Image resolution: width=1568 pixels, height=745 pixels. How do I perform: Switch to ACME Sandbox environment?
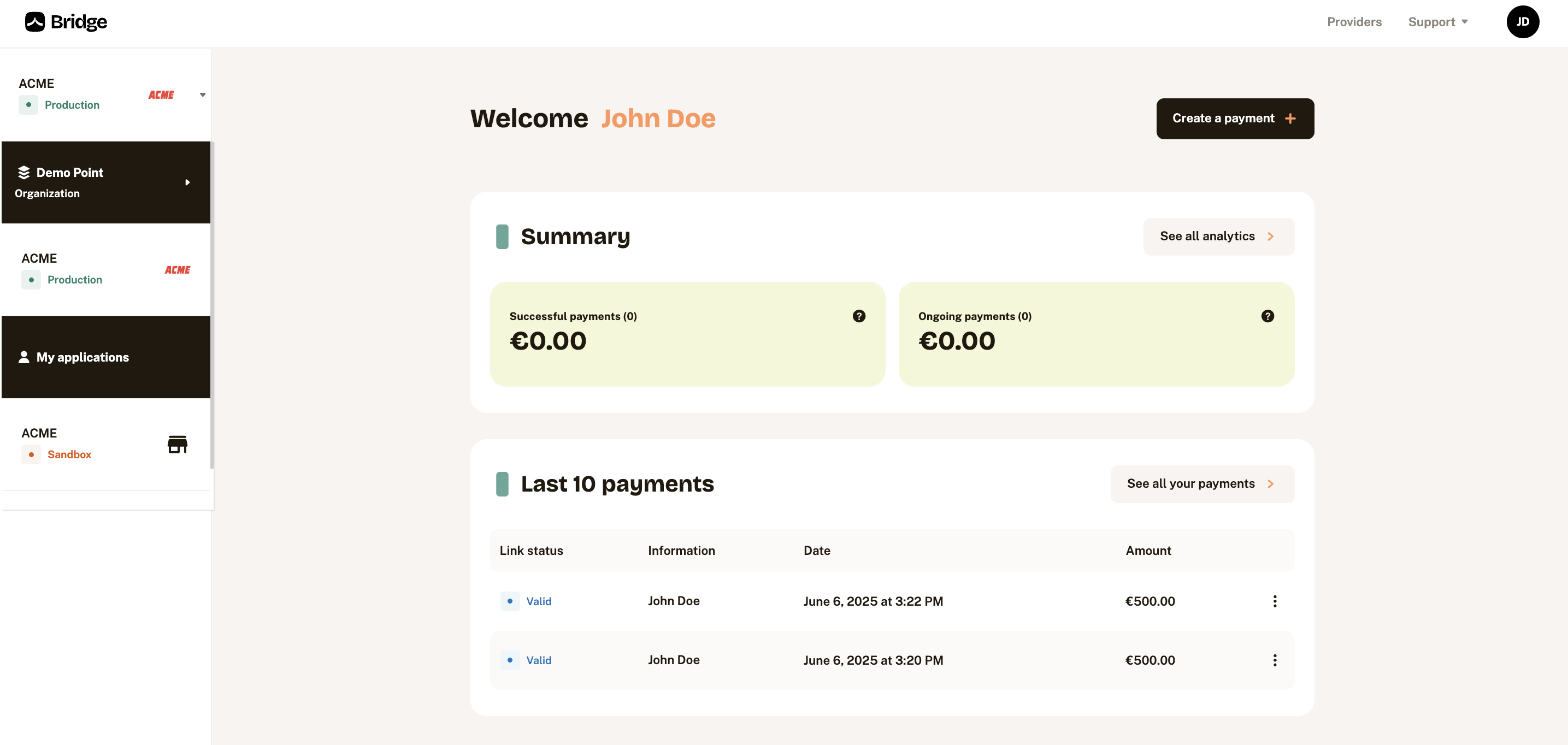click(x=106, y=444)
